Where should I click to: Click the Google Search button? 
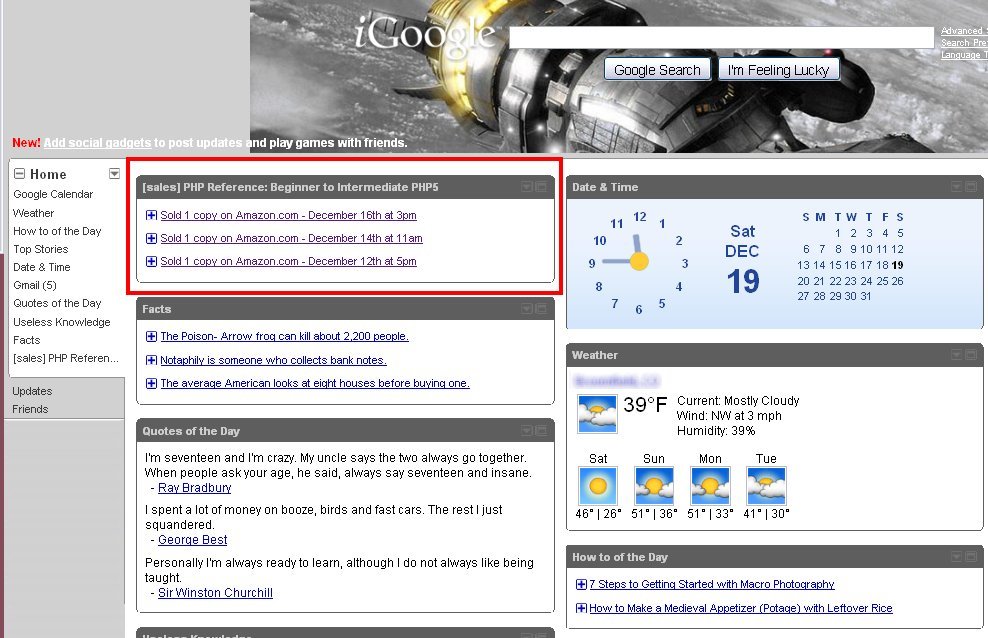tap(657, 70)
